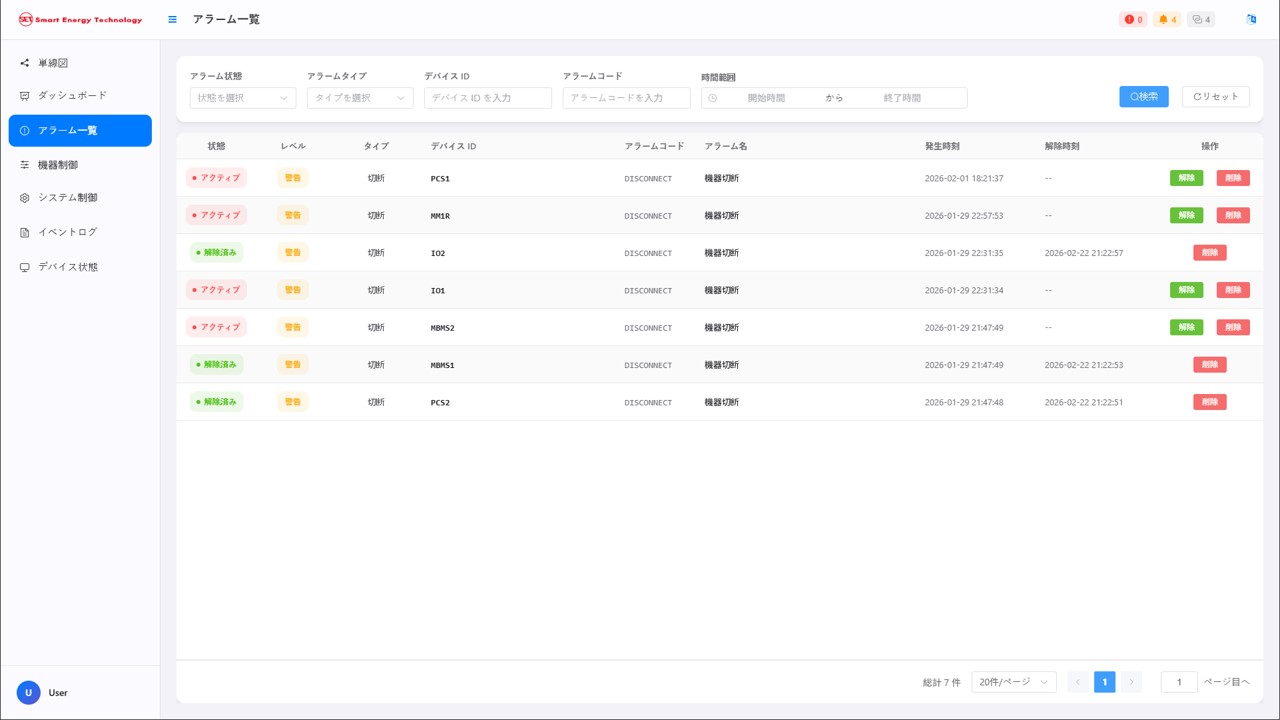The width and height of the screenshot is (1280, 720).
Task: Click the Smart Energy Technology logo
Action: (x=80, y=19)
